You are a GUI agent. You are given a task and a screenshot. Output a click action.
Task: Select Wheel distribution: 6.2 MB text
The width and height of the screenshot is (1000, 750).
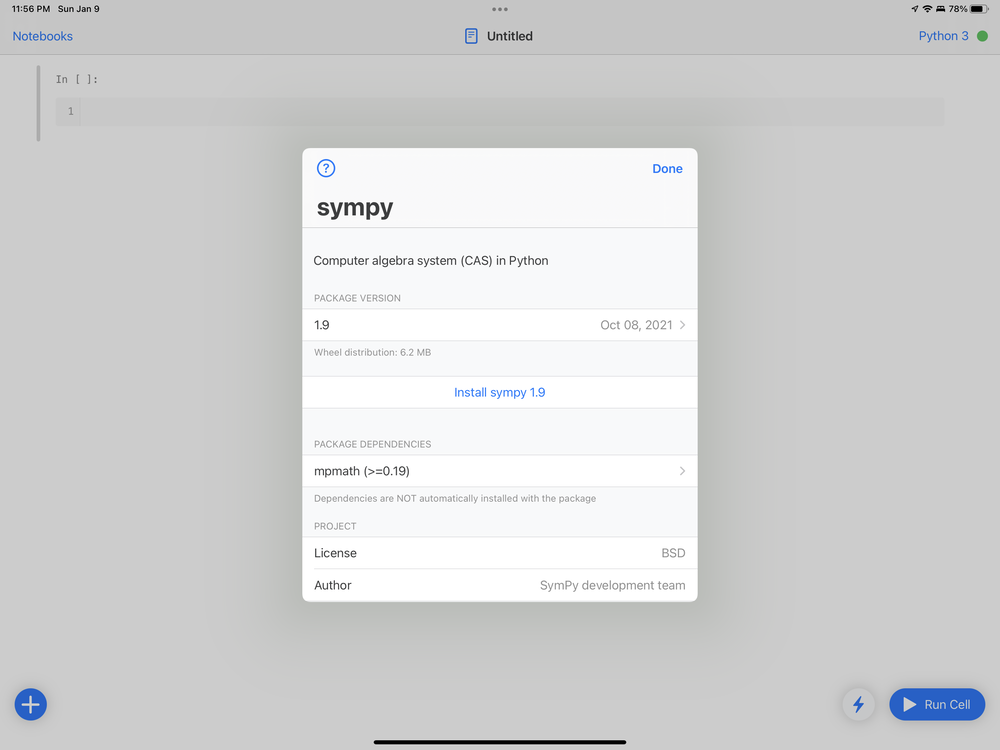pyautogui.click(x=372, y=352)
